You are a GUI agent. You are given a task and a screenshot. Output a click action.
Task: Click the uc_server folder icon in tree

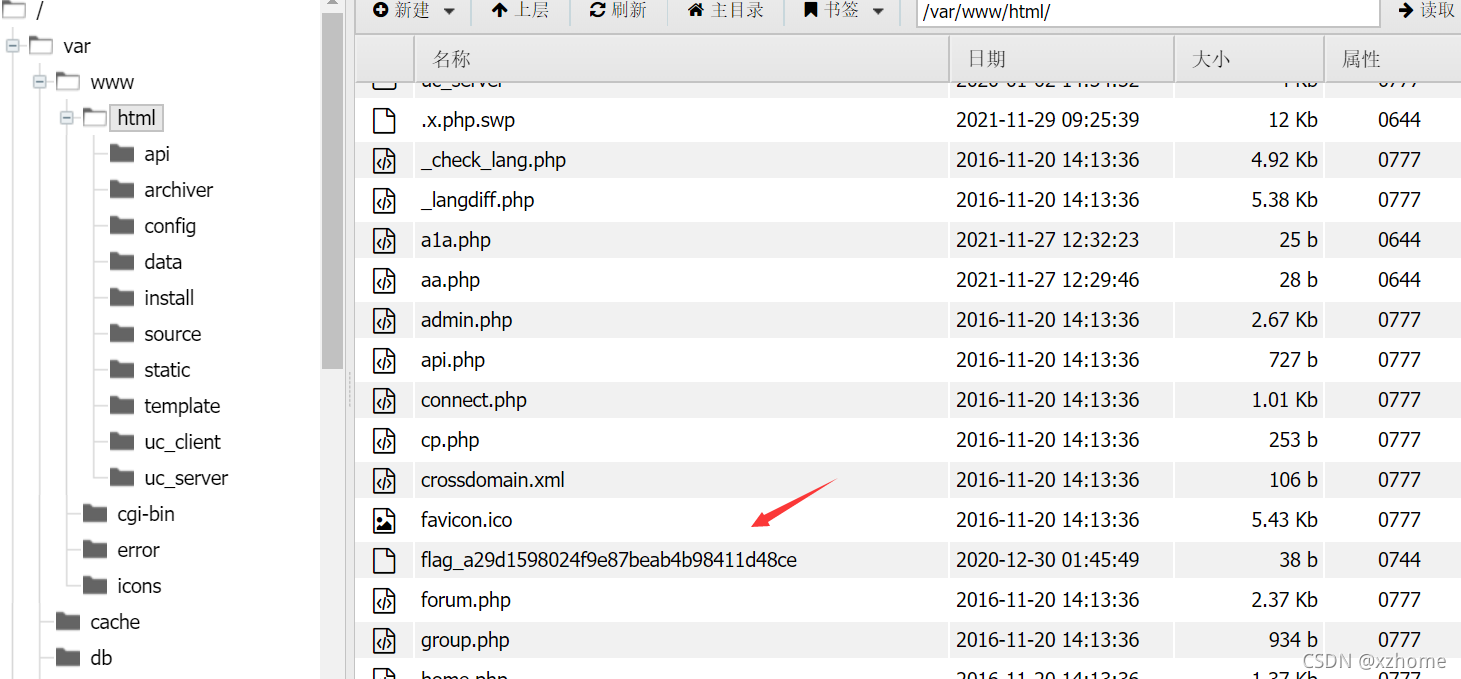tap(122, 477)
